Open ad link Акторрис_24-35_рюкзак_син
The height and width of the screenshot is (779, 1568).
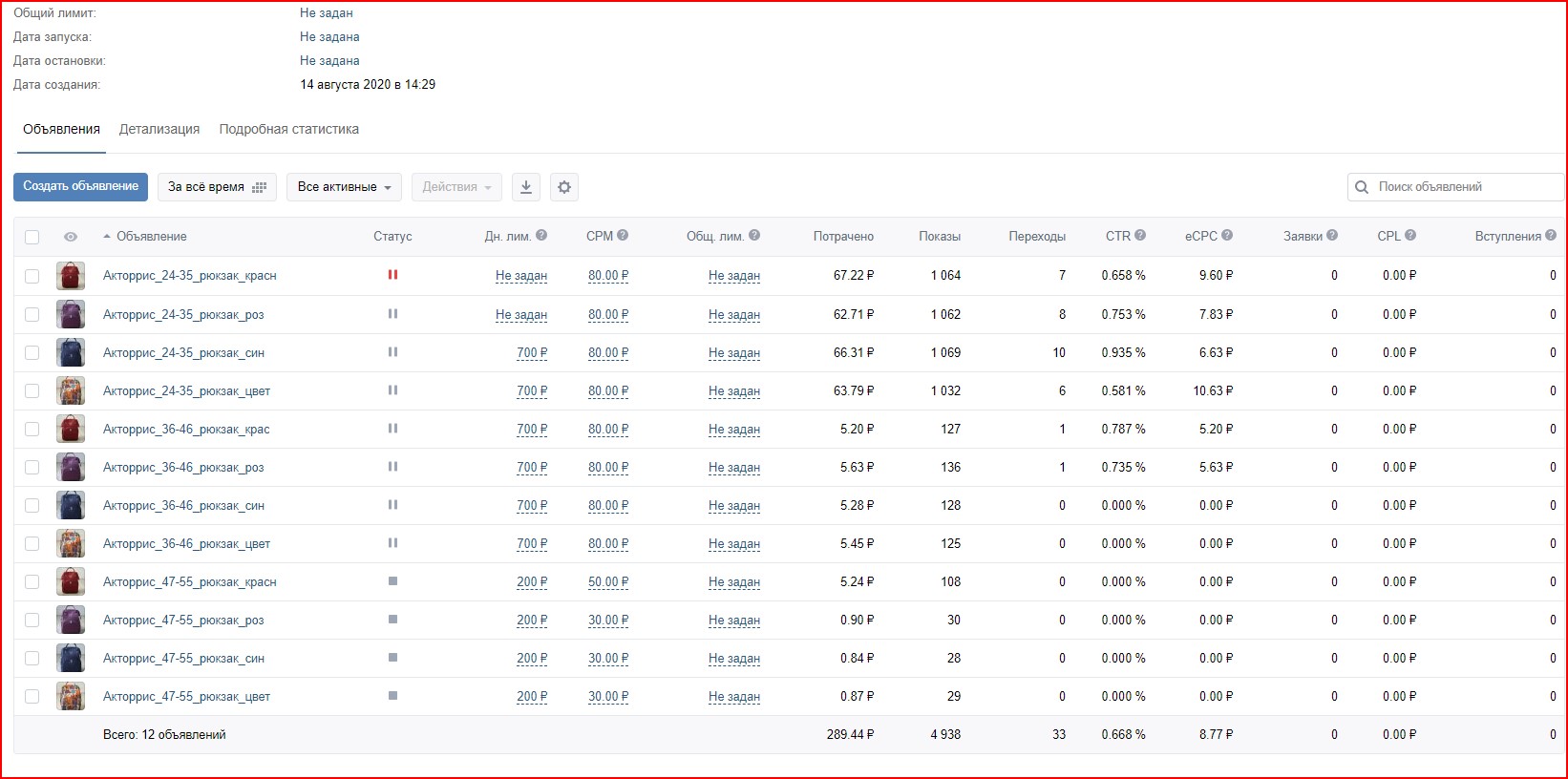(183, 352)
